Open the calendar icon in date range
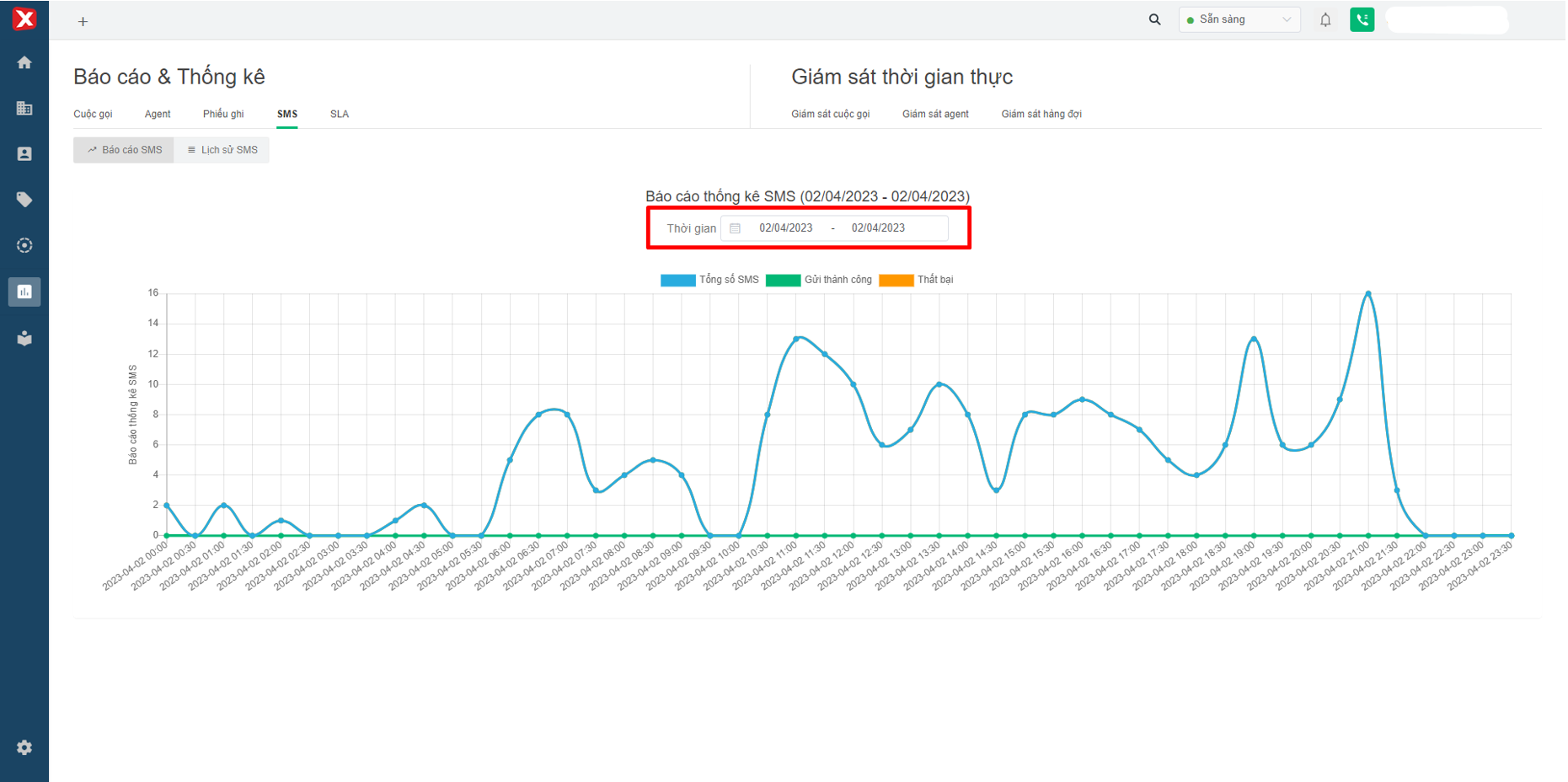Image resolution: width=1568 pixels, height=782 pixels. coord(735,228)
